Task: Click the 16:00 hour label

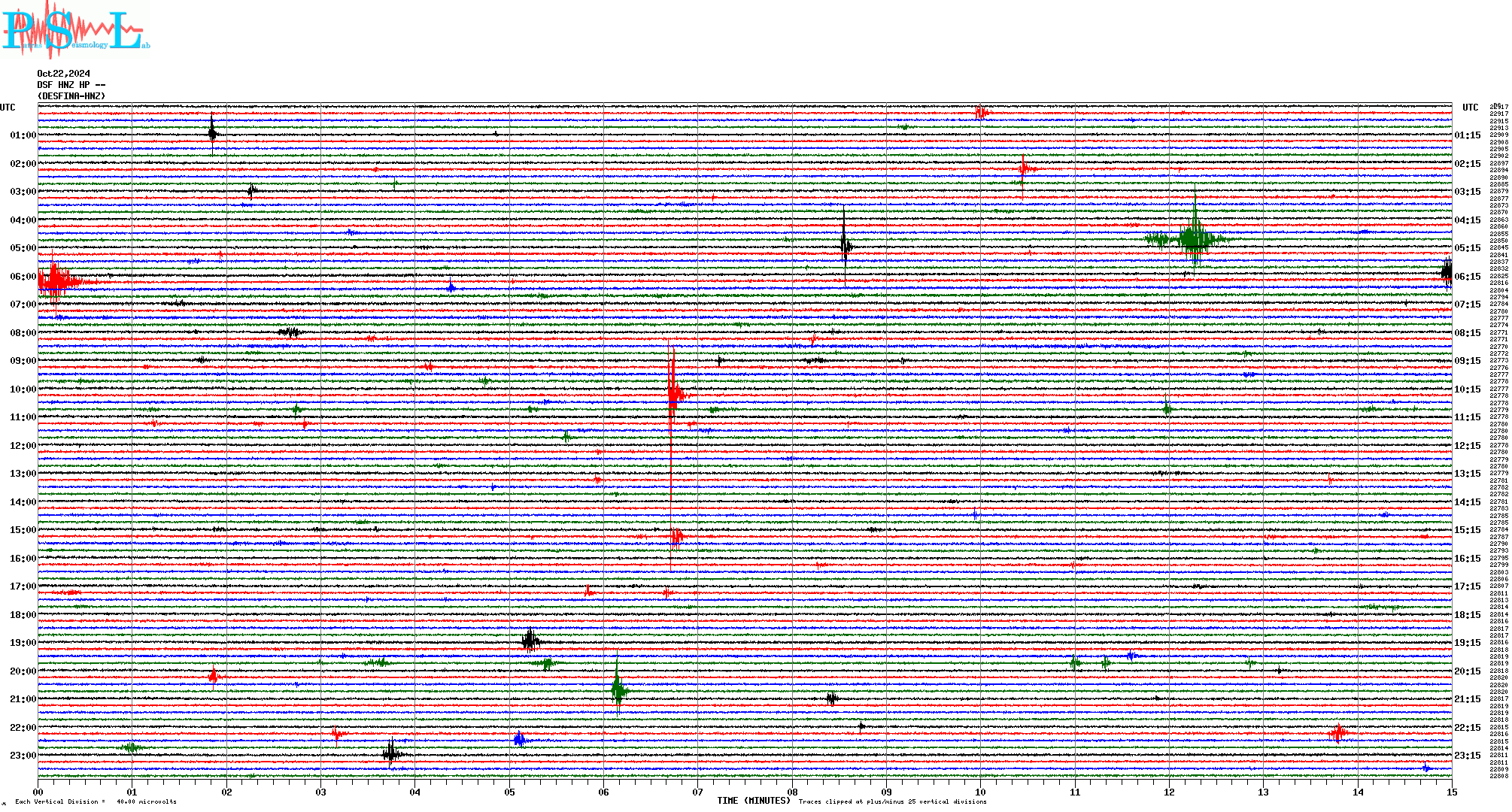Action: point(23,559)
